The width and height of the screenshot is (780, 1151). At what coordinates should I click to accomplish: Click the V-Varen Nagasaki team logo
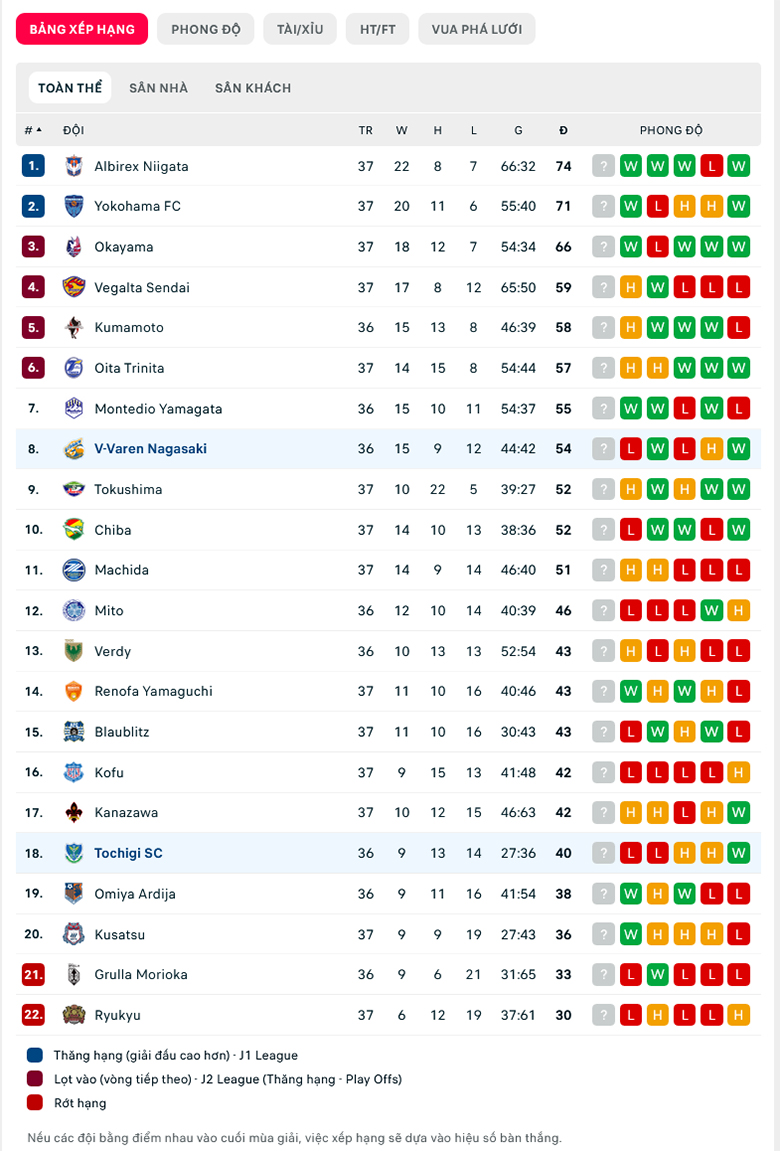pos(73,449)
